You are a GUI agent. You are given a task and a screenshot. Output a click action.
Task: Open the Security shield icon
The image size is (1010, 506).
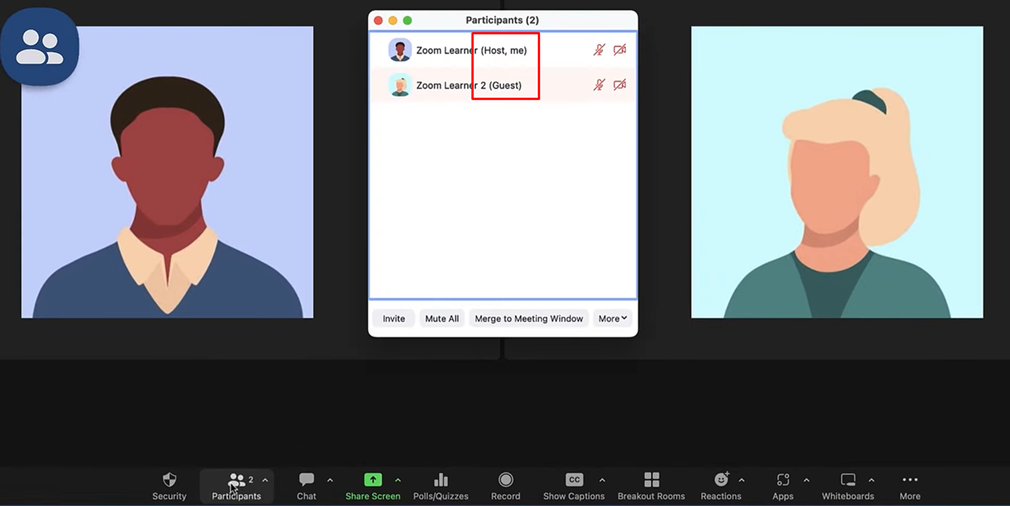click(x=169, y=481)
